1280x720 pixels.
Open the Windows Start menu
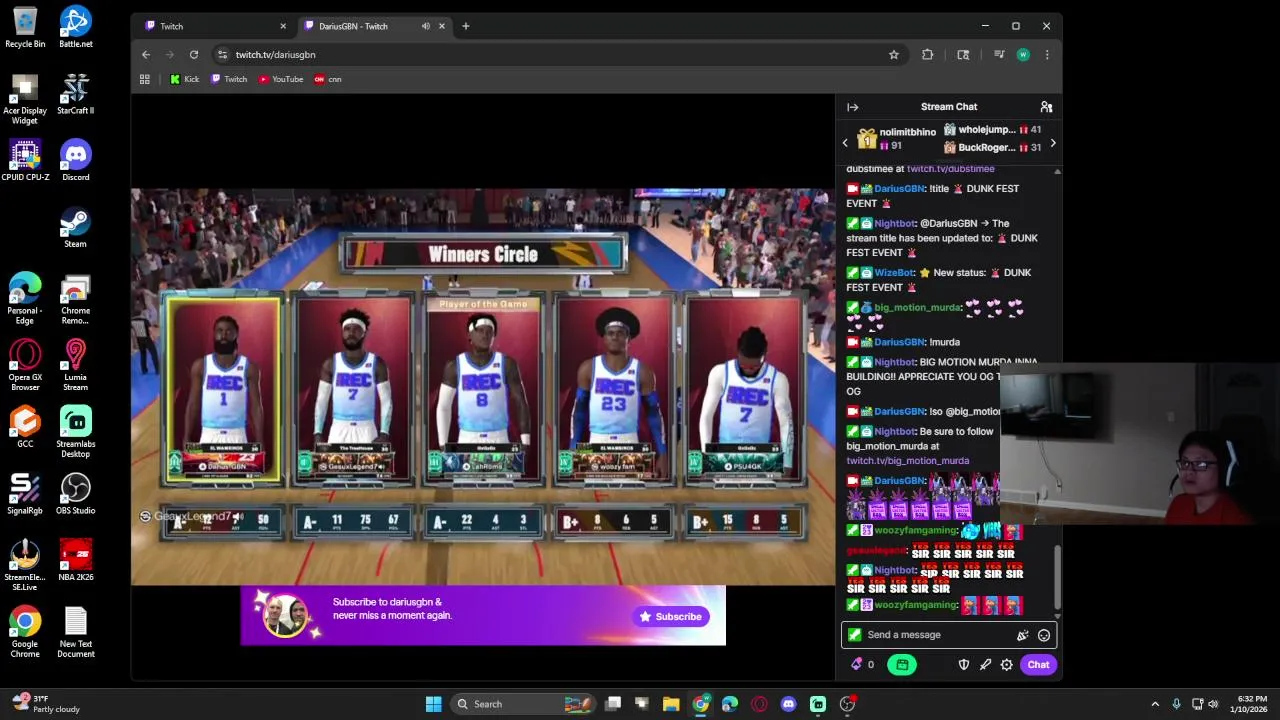click(433, 704)
